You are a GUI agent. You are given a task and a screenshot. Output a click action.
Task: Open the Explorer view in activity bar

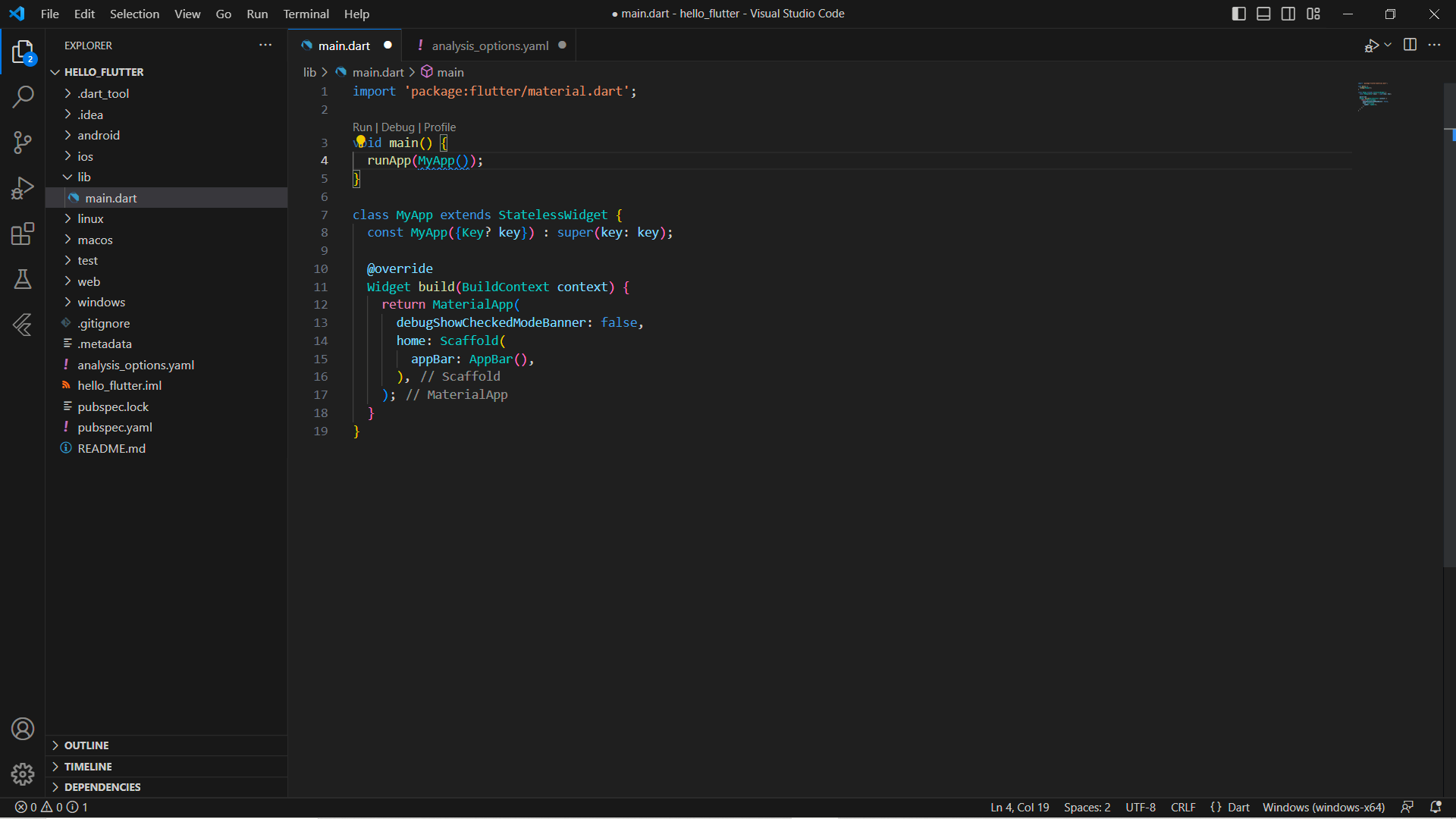(x=23, y=52)
